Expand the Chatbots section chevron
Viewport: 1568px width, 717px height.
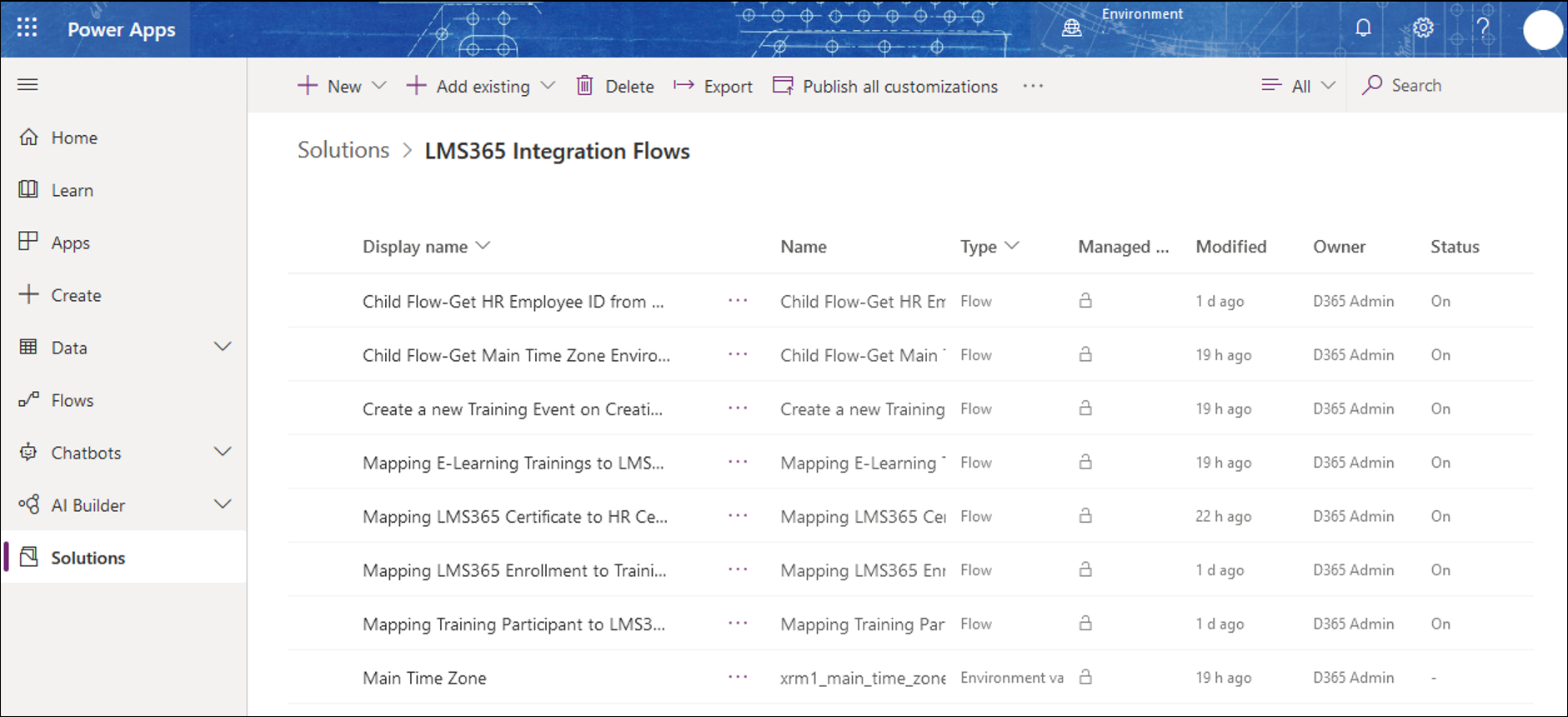pyautogui.click(x=223, y=452)
